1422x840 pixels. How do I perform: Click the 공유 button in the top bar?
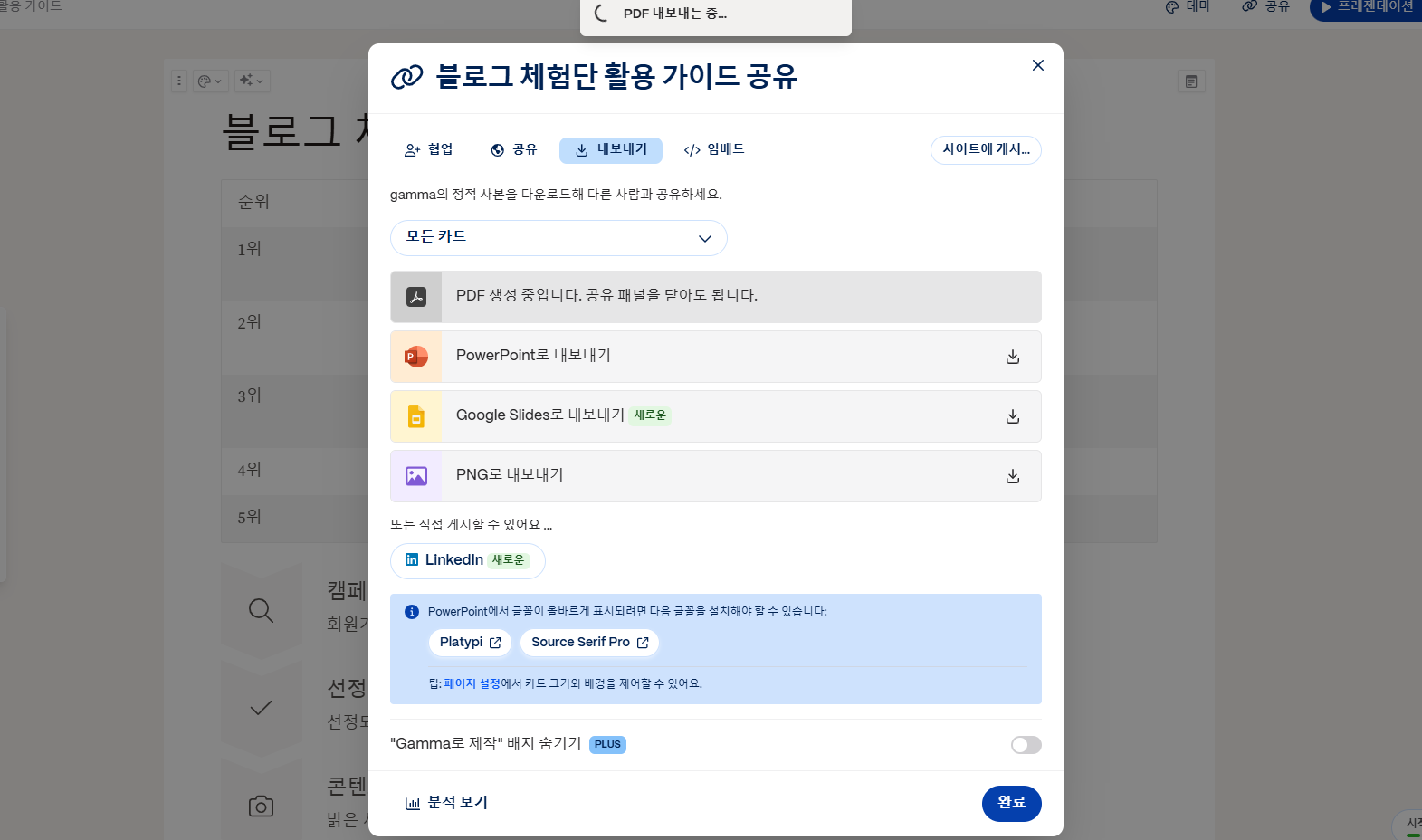(x=1265, y=7)
